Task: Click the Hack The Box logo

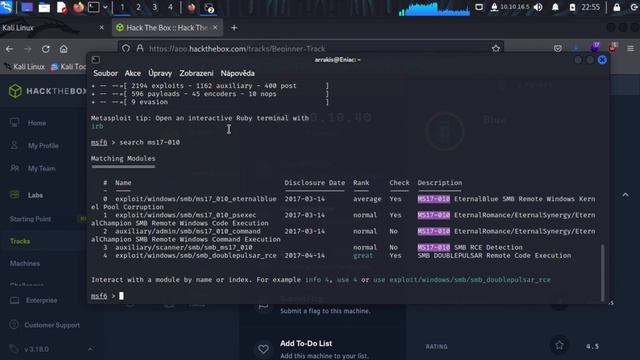Action: pyautogui.click(x=47, y=91)
